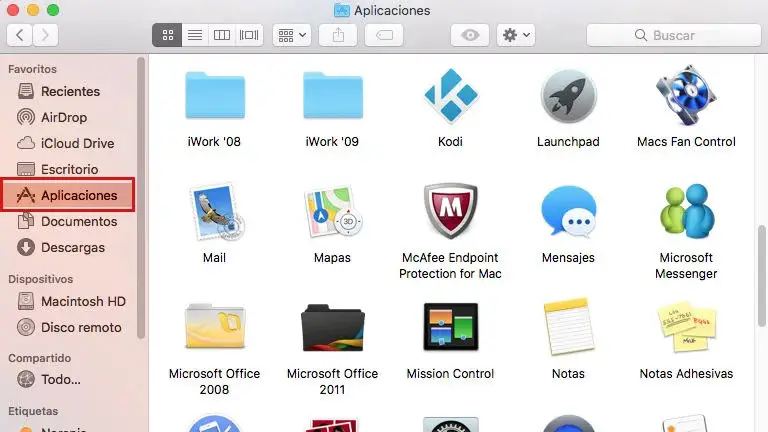The width and height of the screenshot is (768, 432).
Task: Select Escritorio in the sidebar
Action: point(70,169)
